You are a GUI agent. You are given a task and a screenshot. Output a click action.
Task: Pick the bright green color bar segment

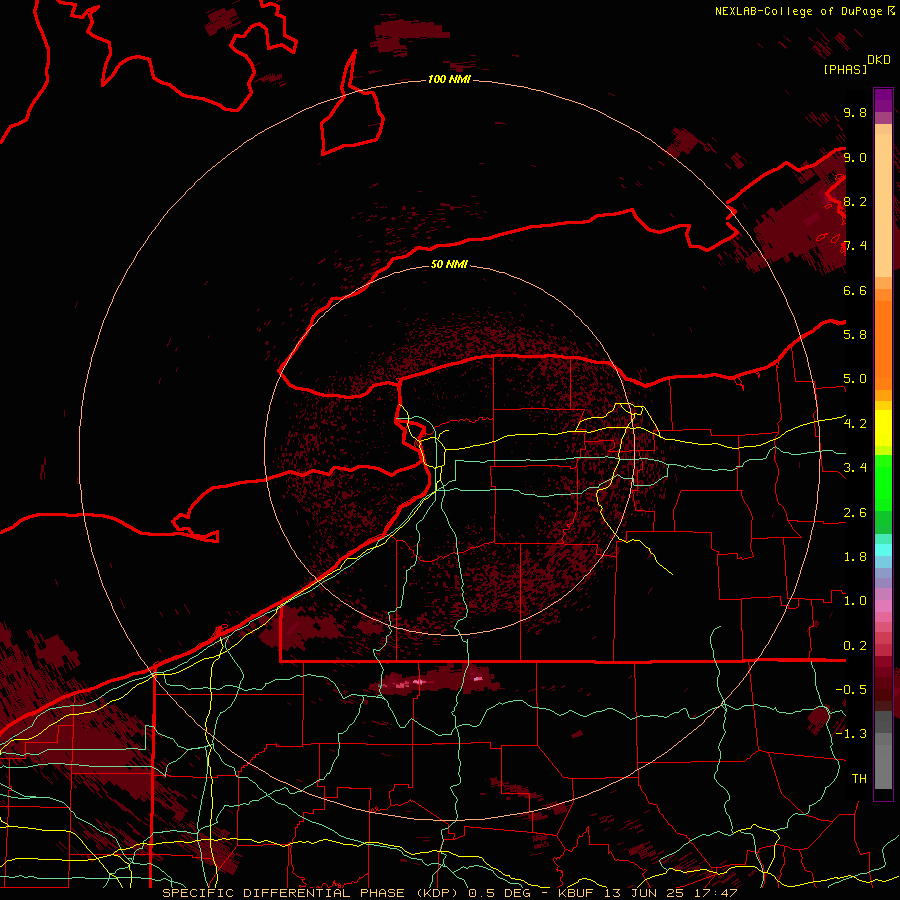pyautogui.click(x=883, y=484)
